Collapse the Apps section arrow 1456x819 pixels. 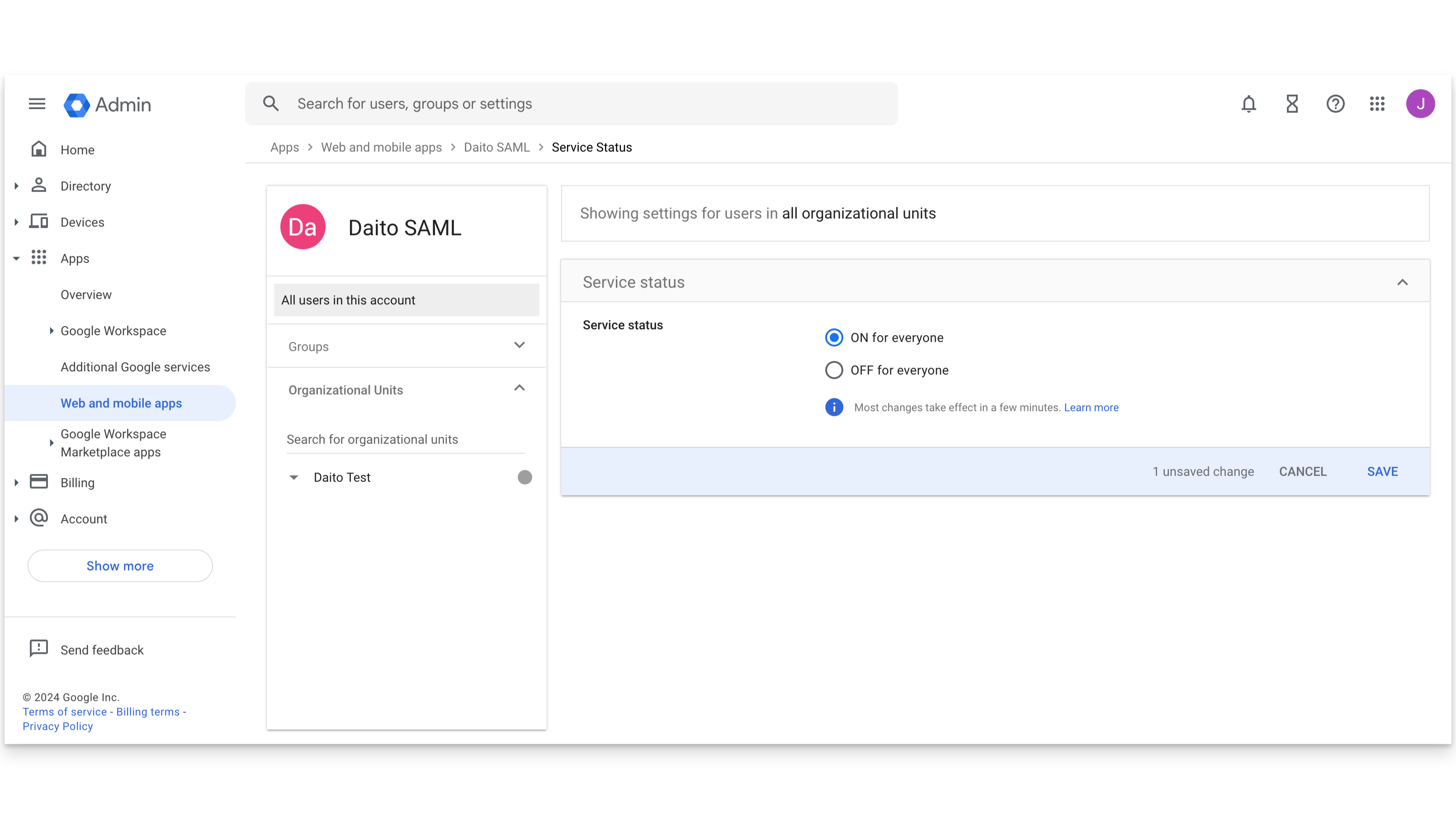pos(16,258)
